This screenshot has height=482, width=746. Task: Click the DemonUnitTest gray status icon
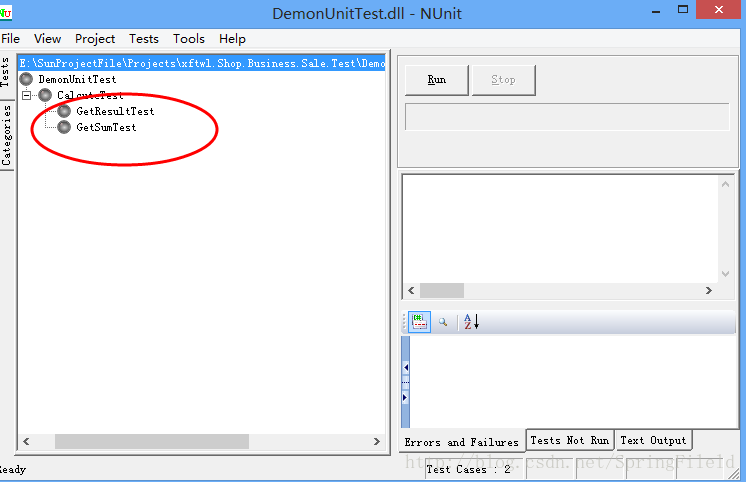click(x=26, y=79)
